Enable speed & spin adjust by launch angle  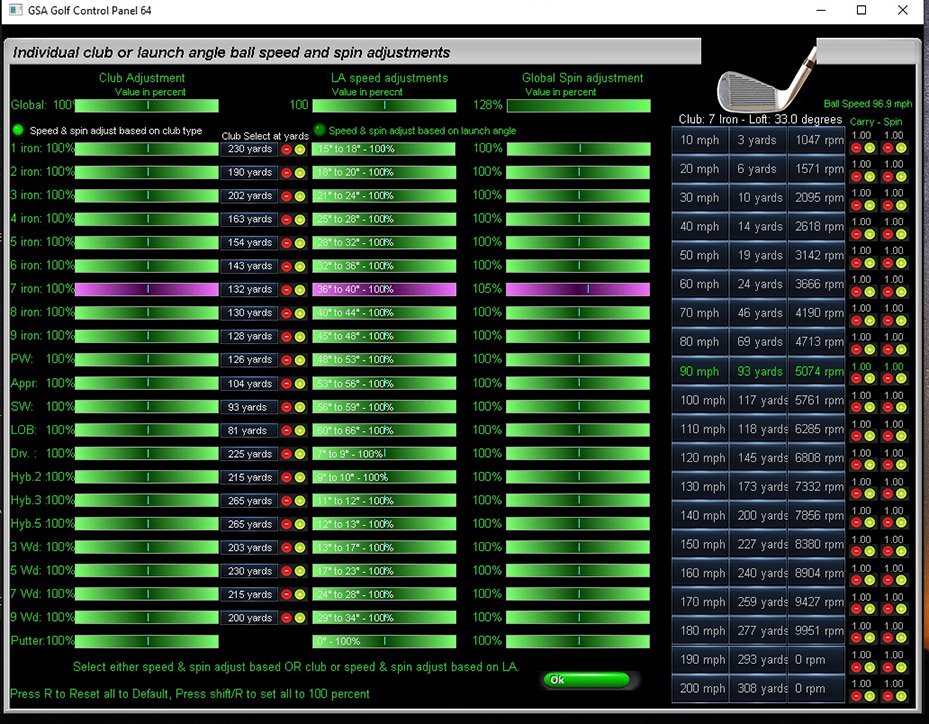[x=319, y=130]
